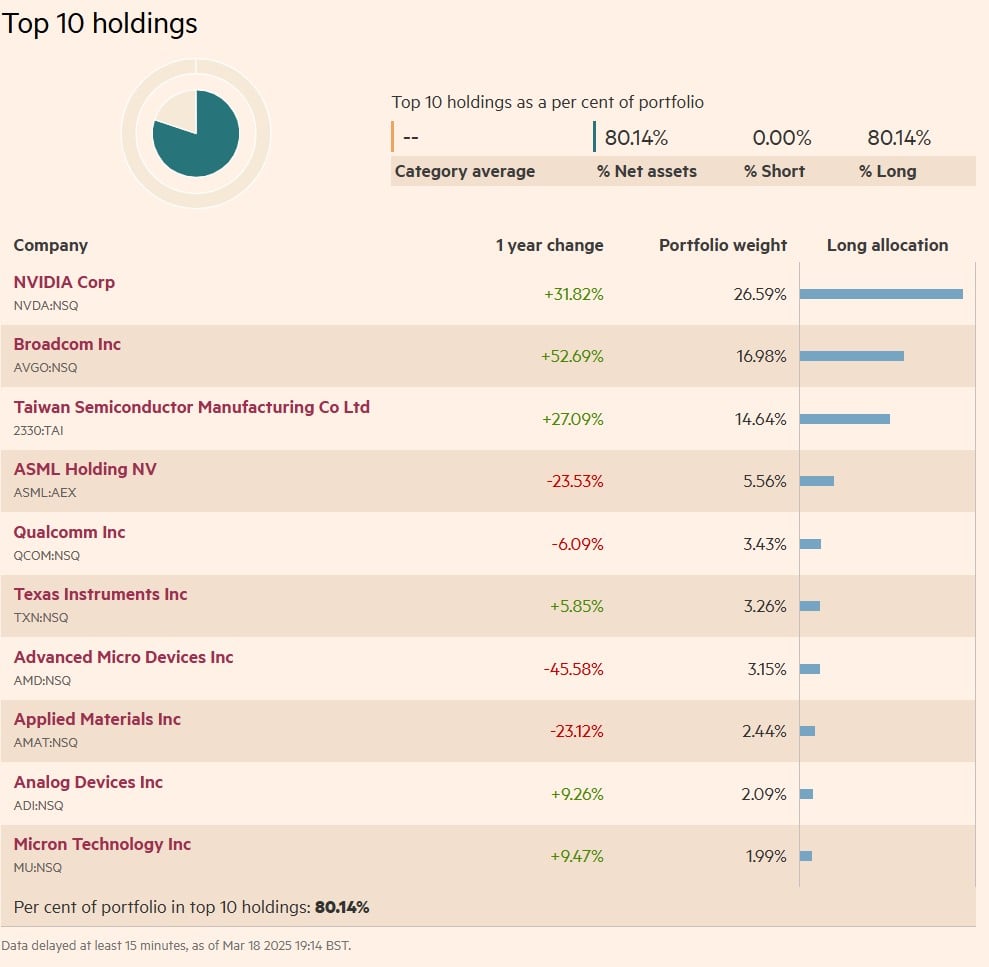Sort by the 1 year change column

(x=549, y=245)
